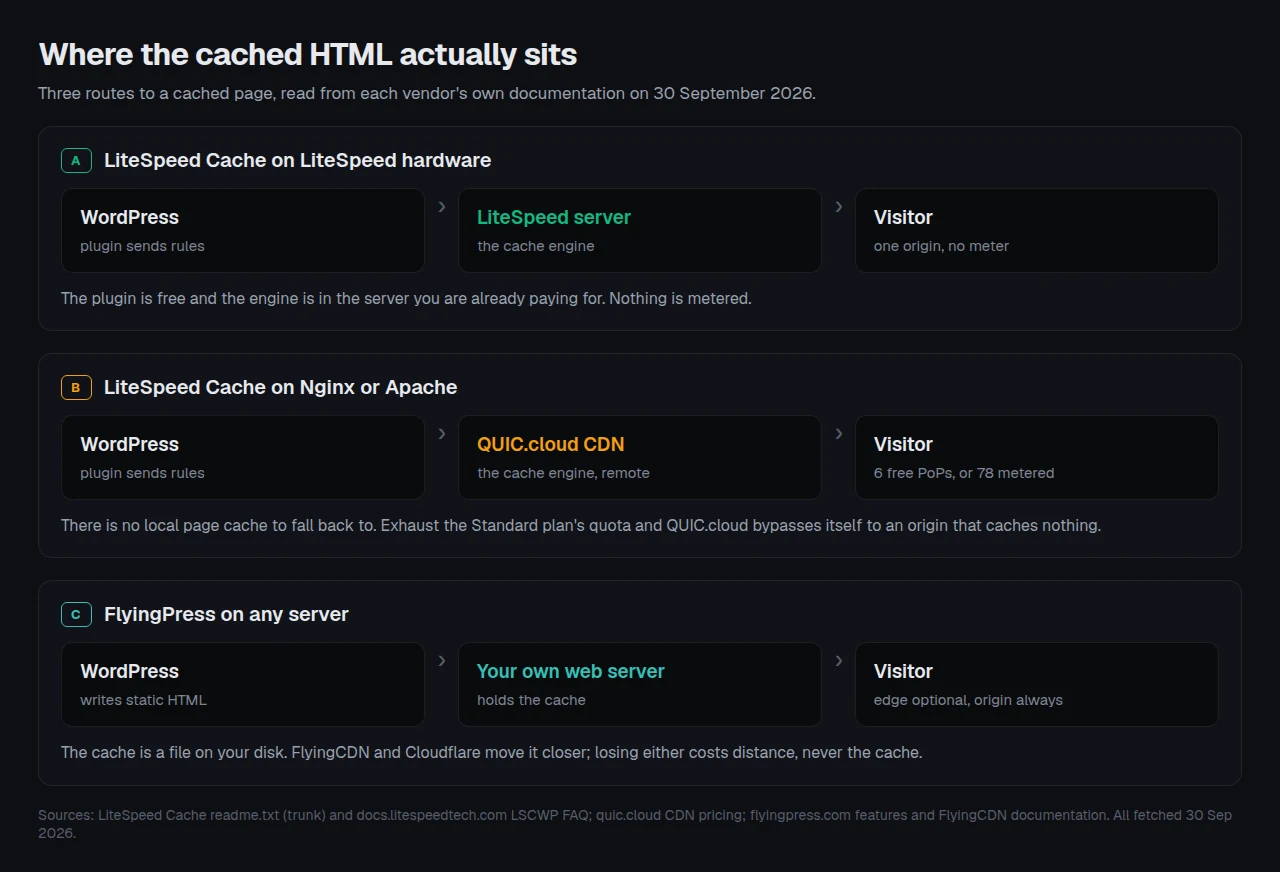Click the WordPress card in the route B box
Screen dimensions: 1280x872
pos(243,458)
